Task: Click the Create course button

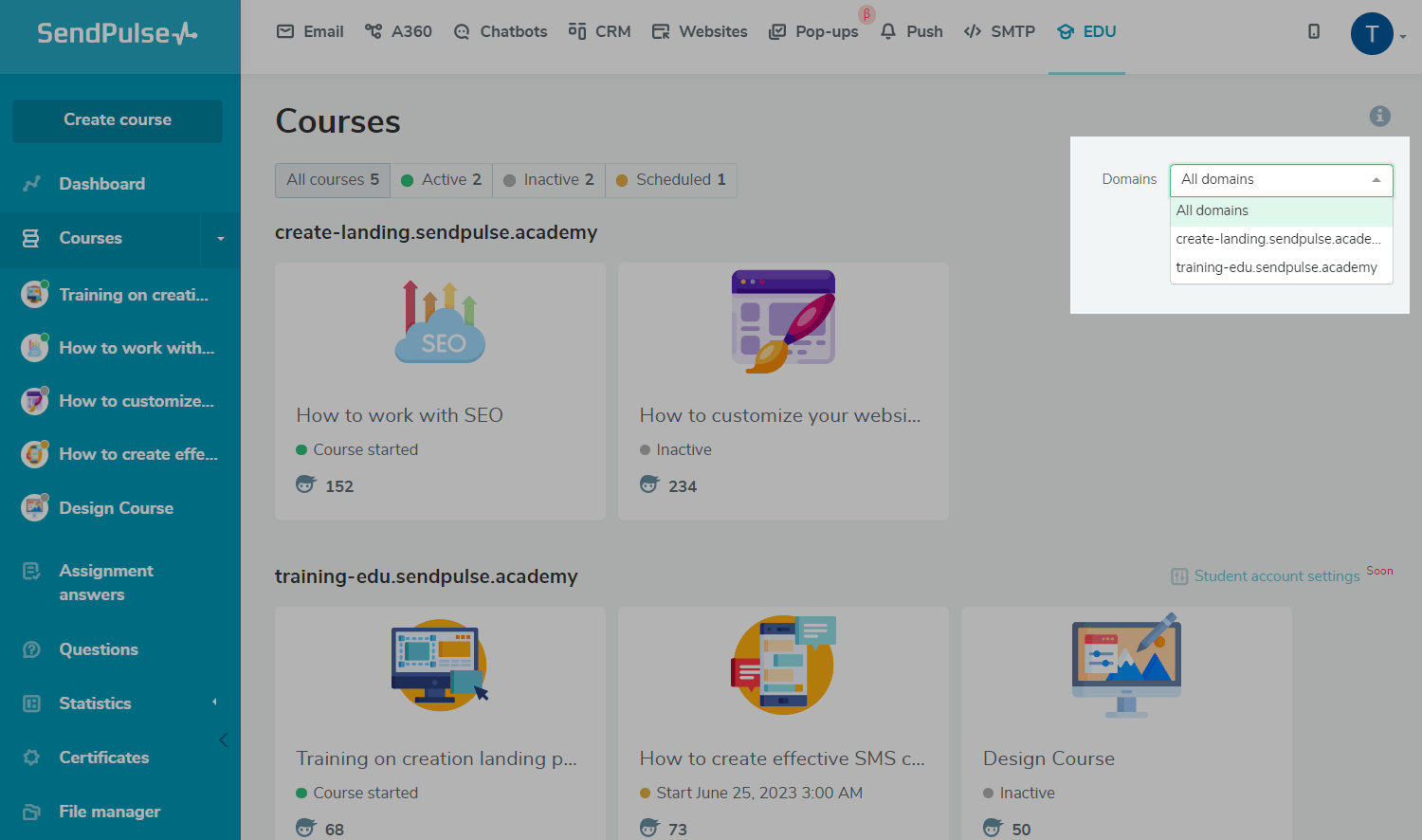Action: (118, 120)
